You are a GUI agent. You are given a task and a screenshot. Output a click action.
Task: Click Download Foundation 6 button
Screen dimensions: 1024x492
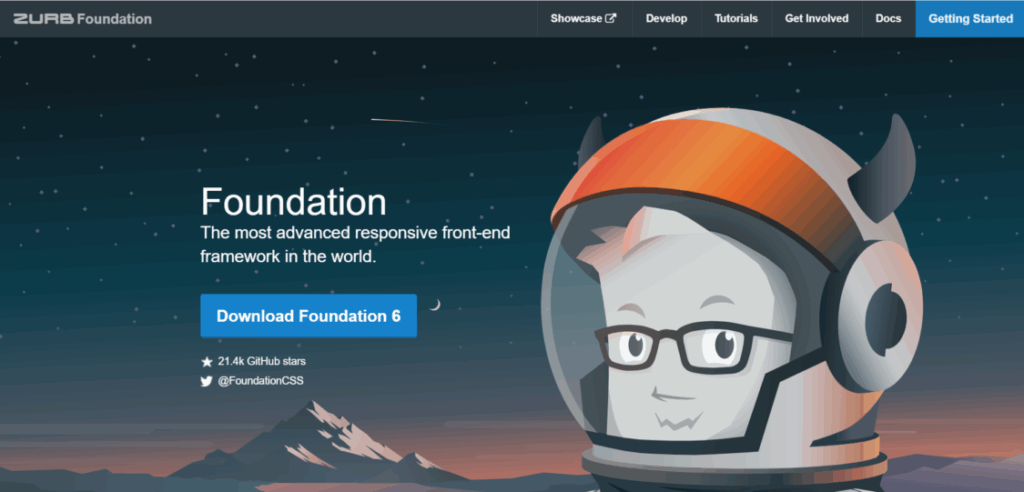(x=308, y=316)
